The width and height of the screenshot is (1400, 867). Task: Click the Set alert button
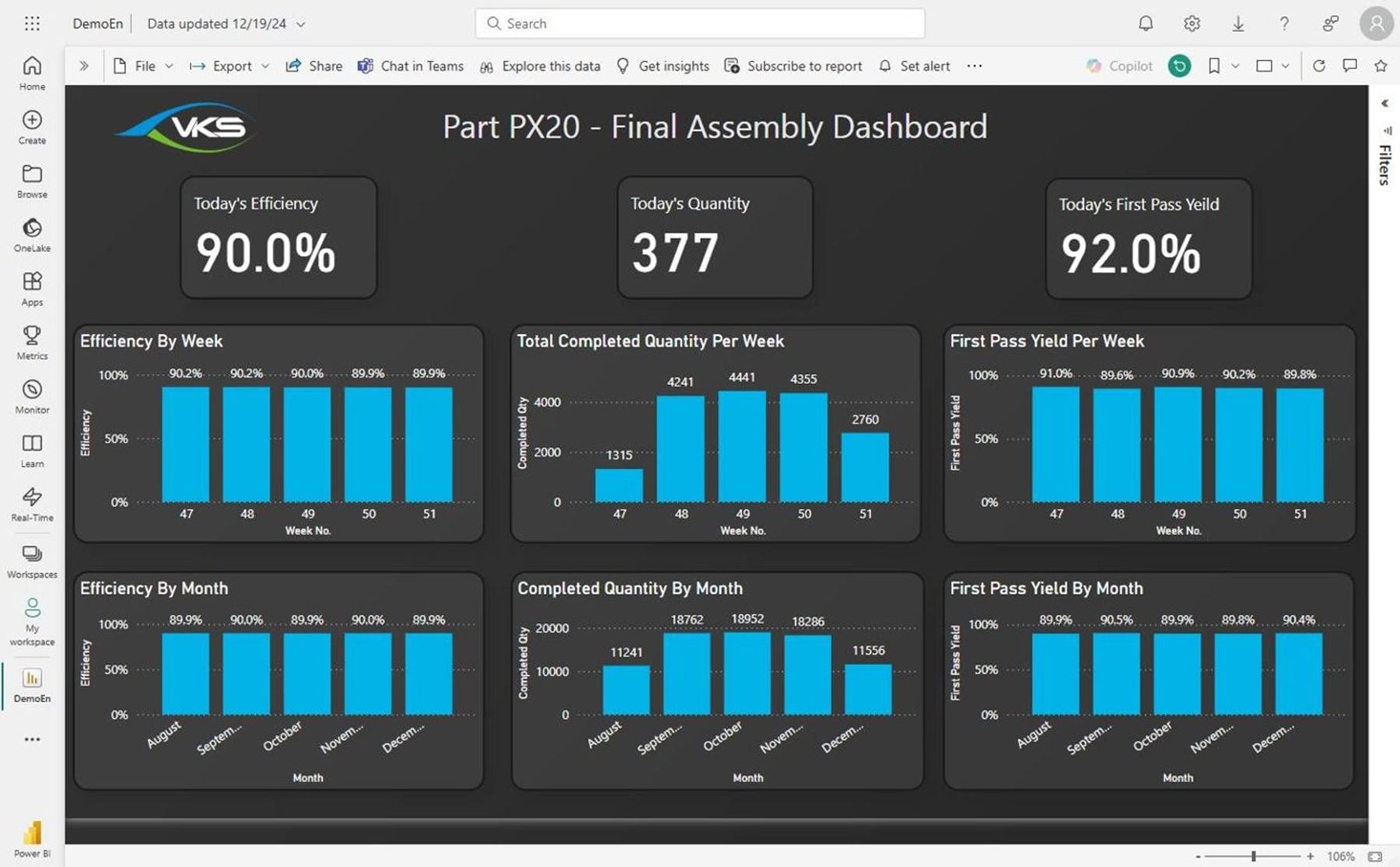point(915,66)
